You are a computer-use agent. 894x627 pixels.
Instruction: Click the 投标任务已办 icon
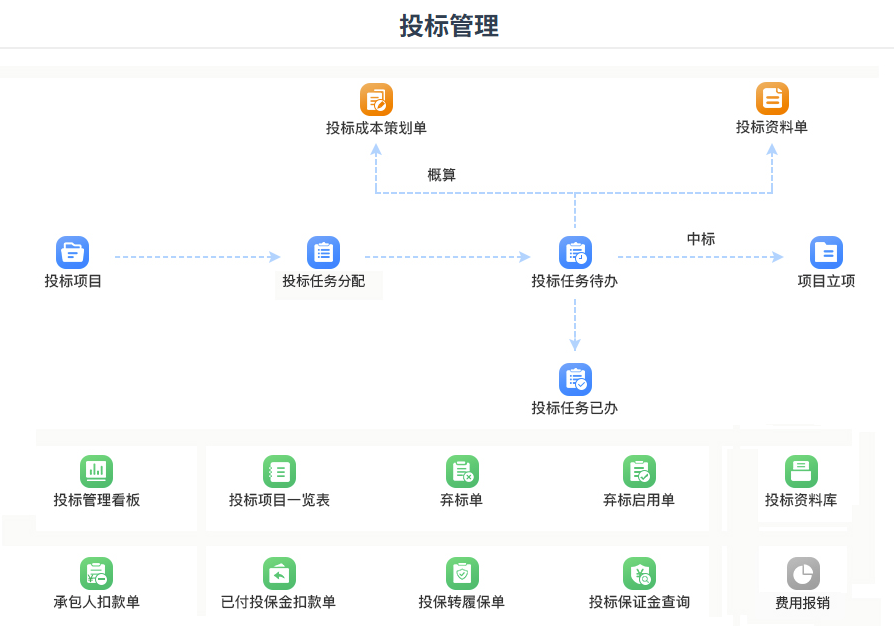tap(574, 379)
